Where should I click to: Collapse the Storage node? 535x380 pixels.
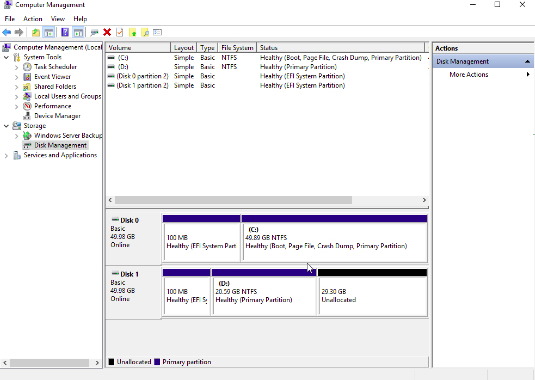tap(6, 126)
